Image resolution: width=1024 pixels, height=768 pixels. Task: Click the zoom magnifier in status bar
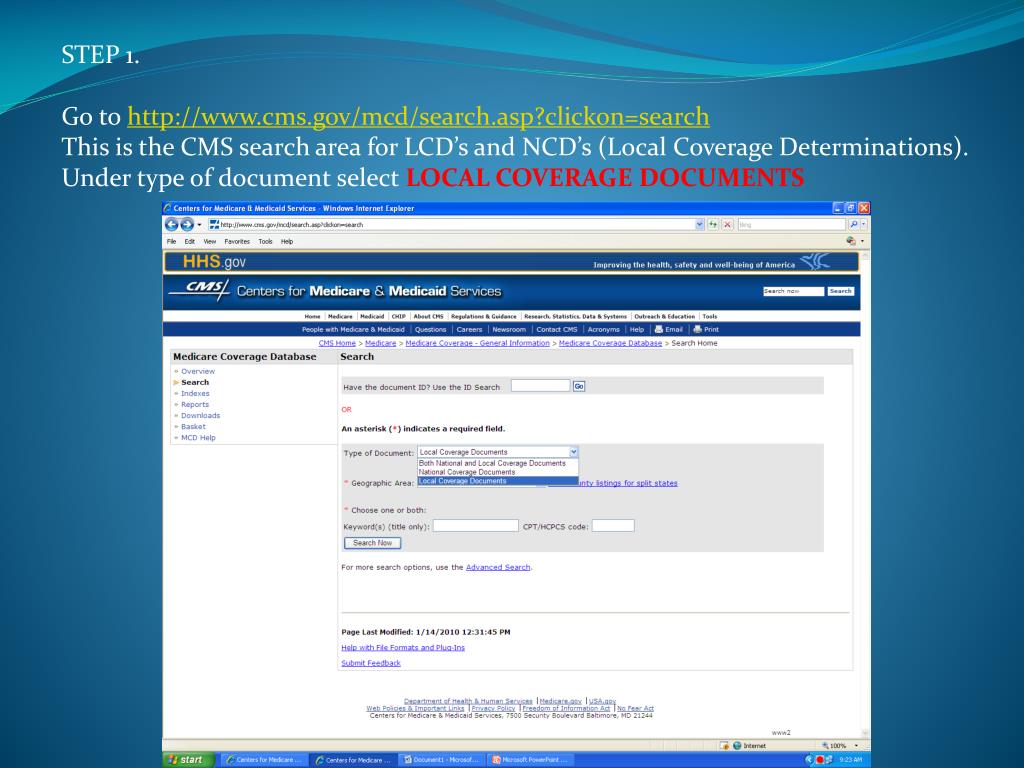(x=825, y=746)
